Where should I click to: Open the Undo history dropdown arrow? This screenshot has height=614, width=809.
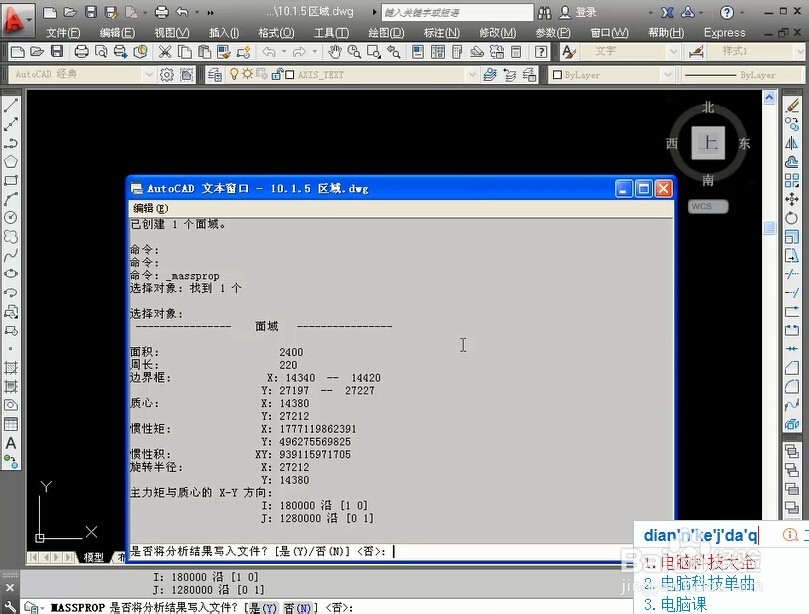197,12
